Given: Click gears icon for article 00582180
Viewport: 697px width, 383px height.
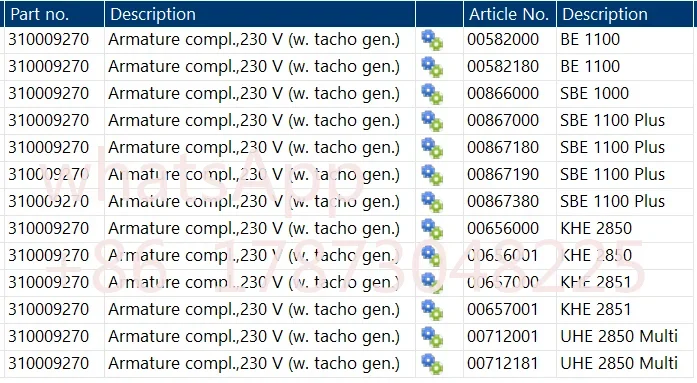Looking at the screenshot, I should click(x=432, y=67).
